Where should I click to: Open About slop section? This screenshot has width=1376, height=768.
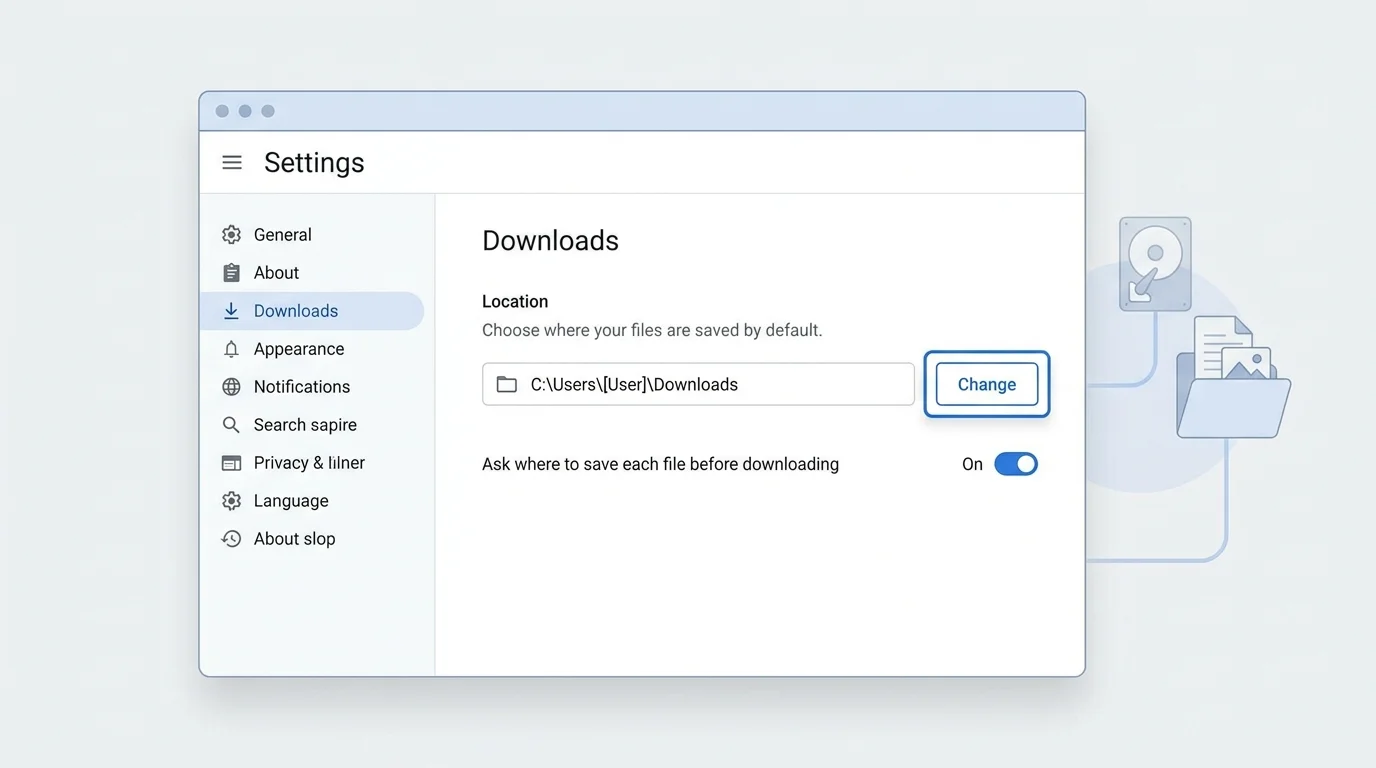[312, 539]
